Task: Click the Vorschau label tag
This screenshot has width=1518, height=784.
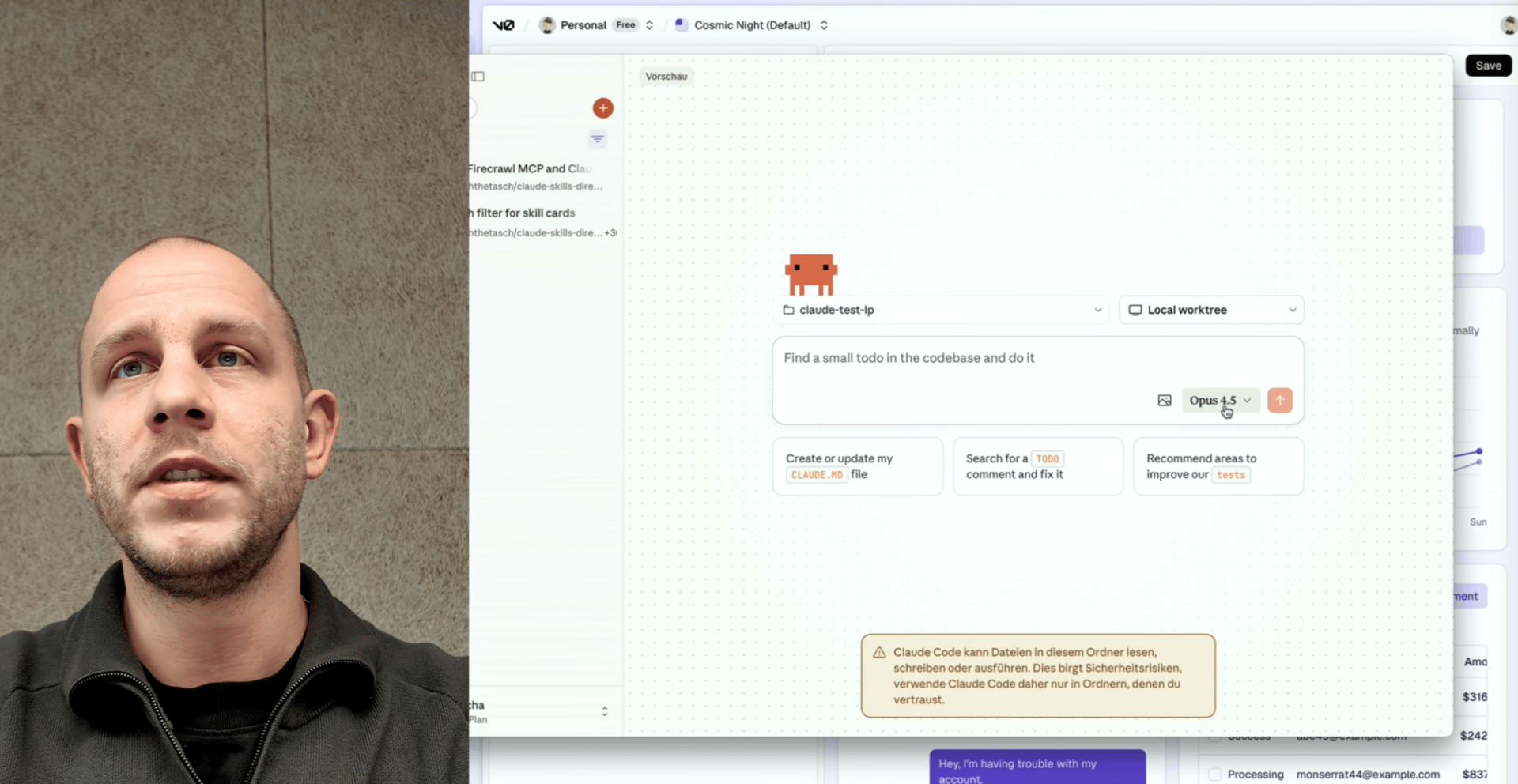Action: point(666,77)
